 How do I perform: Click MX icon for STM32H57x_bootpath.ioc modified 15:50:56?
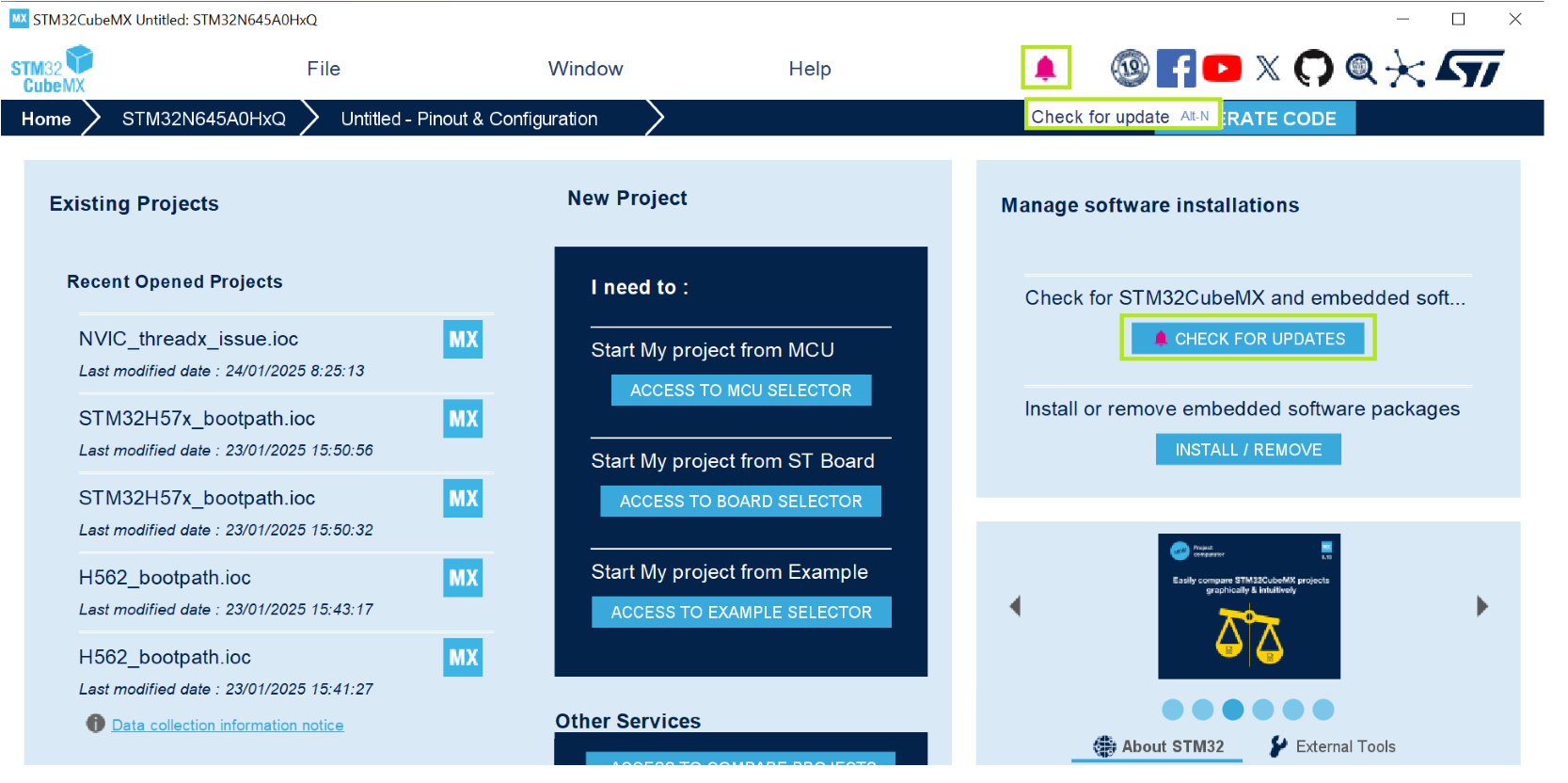463,419
